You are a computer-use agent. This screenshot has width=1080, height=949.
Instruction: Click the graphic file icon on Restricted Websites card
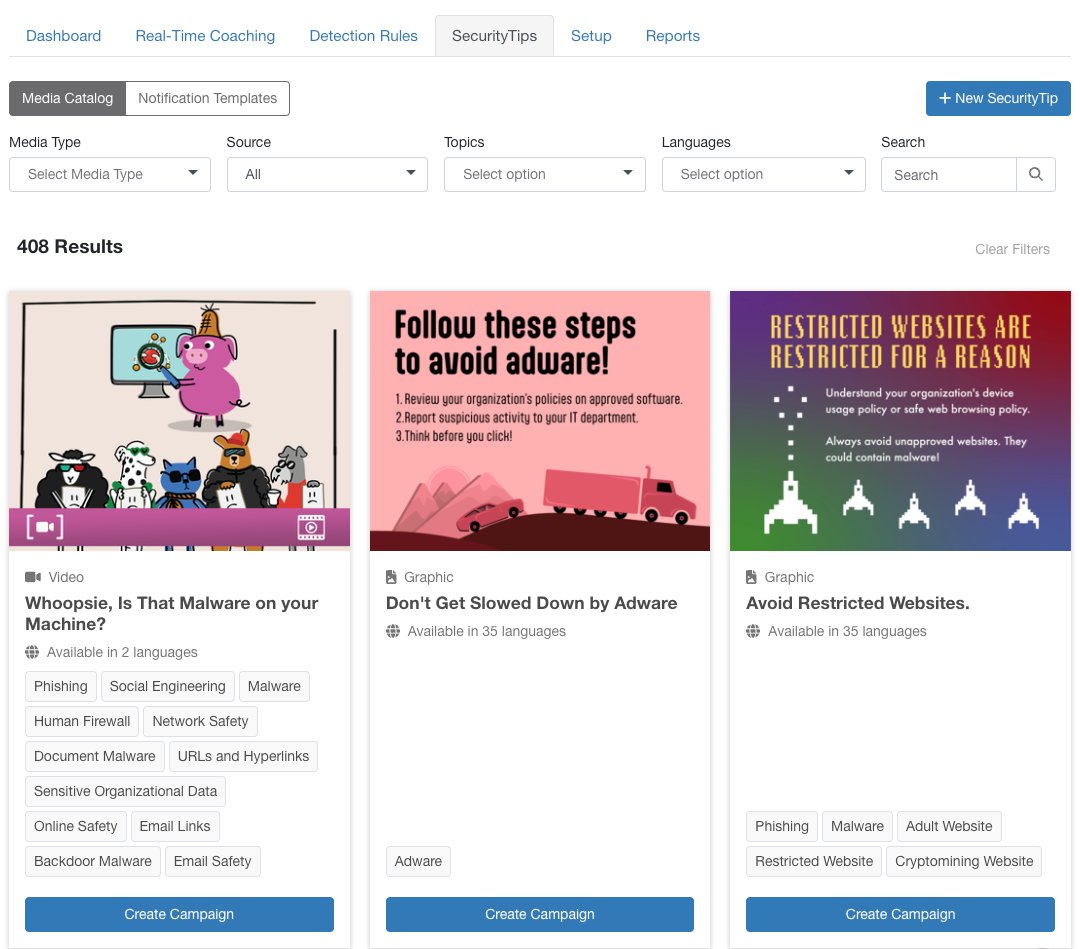click(751, 577)
